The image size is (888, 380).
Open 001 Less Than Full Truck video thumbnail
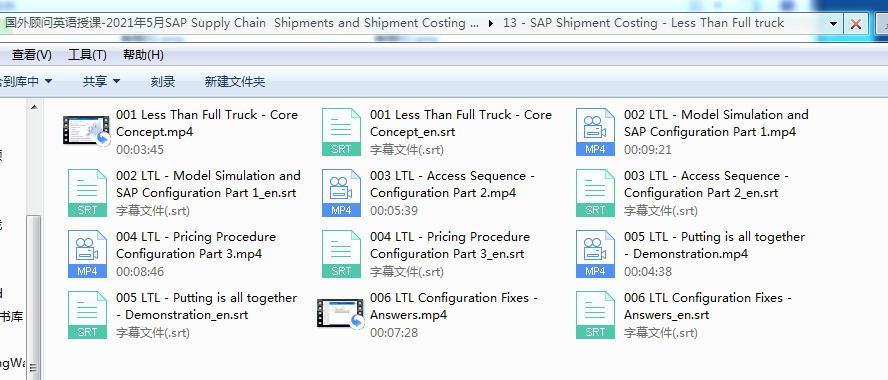pos(87,131)
